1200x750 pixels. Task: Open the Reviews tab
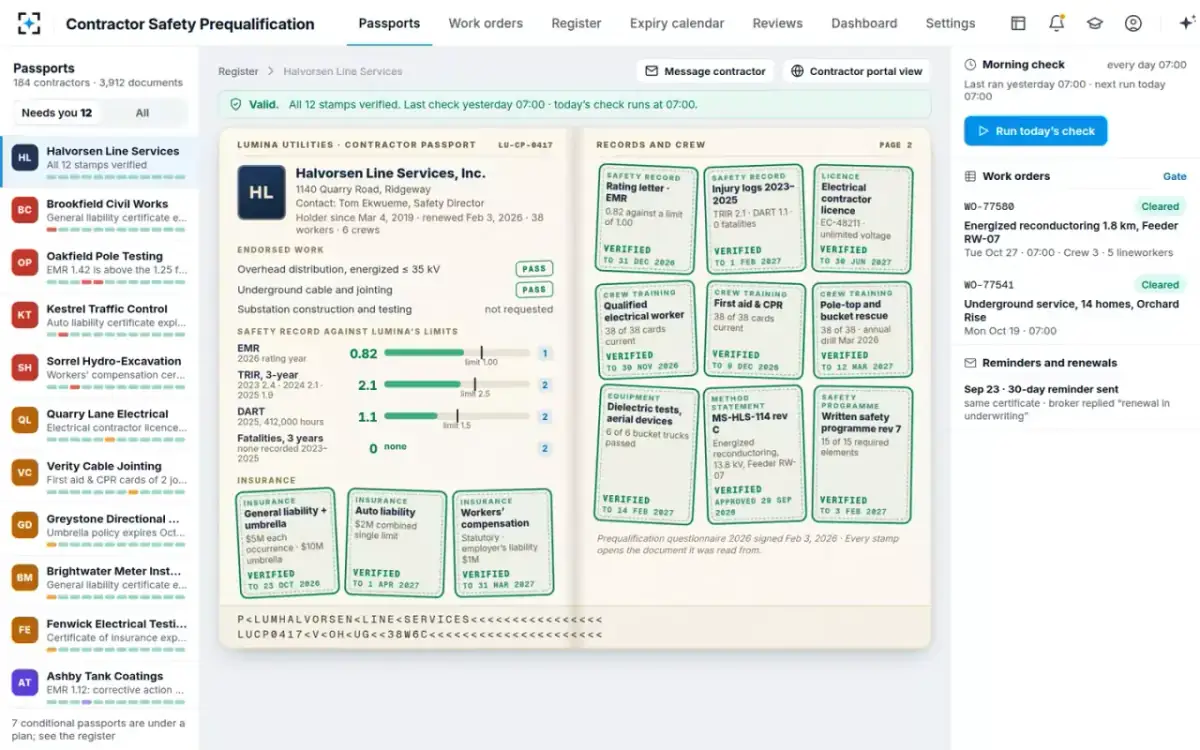(777, 23)
